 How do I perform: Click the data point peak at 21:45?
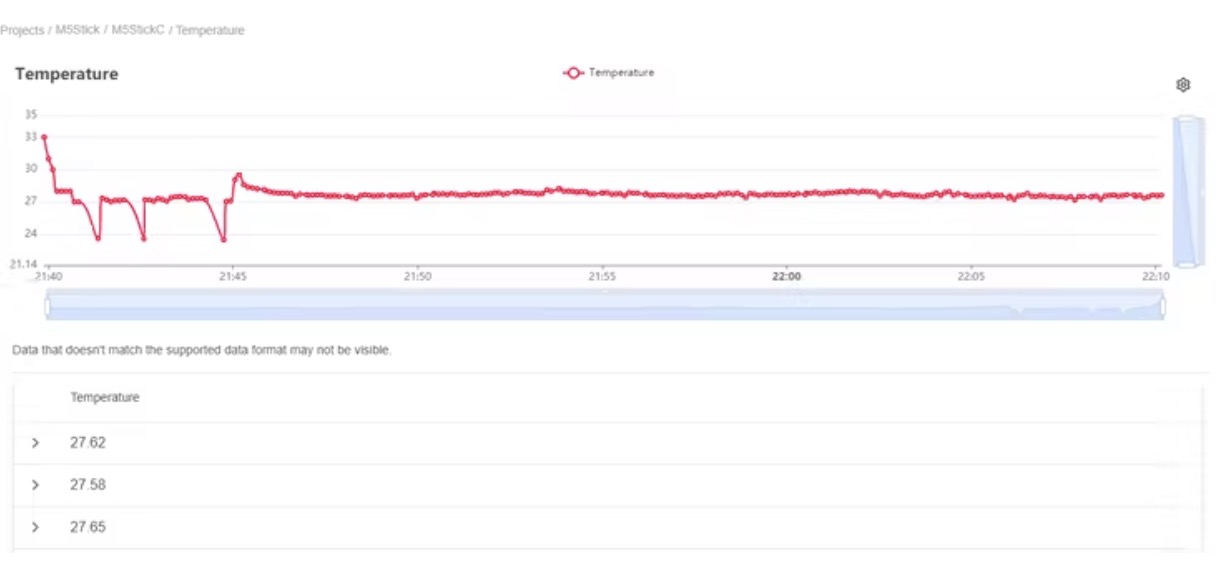[239, 175]
